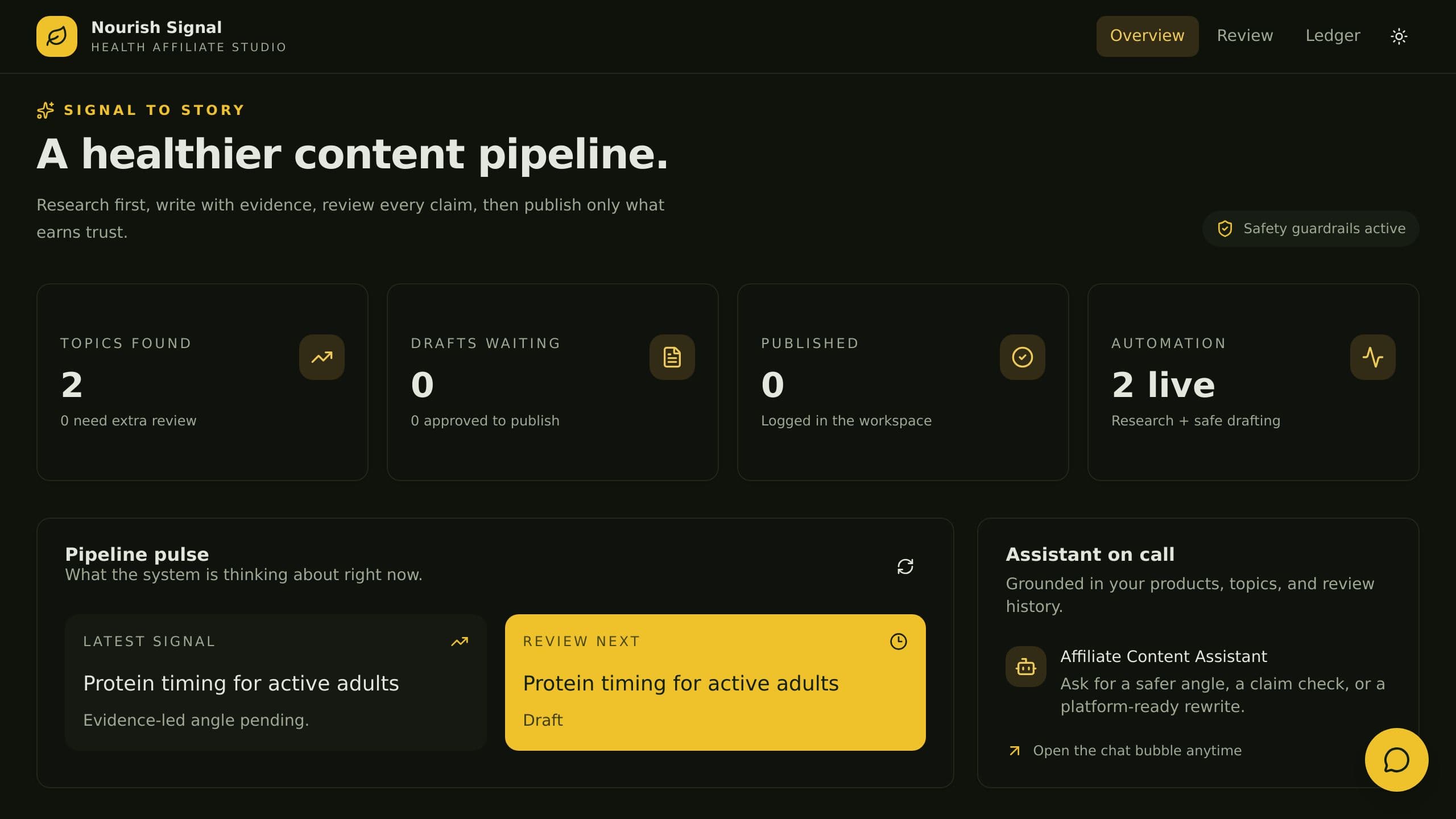Viewport: 1456px width, 819px height.
Task: Open the Overview tab
Action: coord(1147,36)
